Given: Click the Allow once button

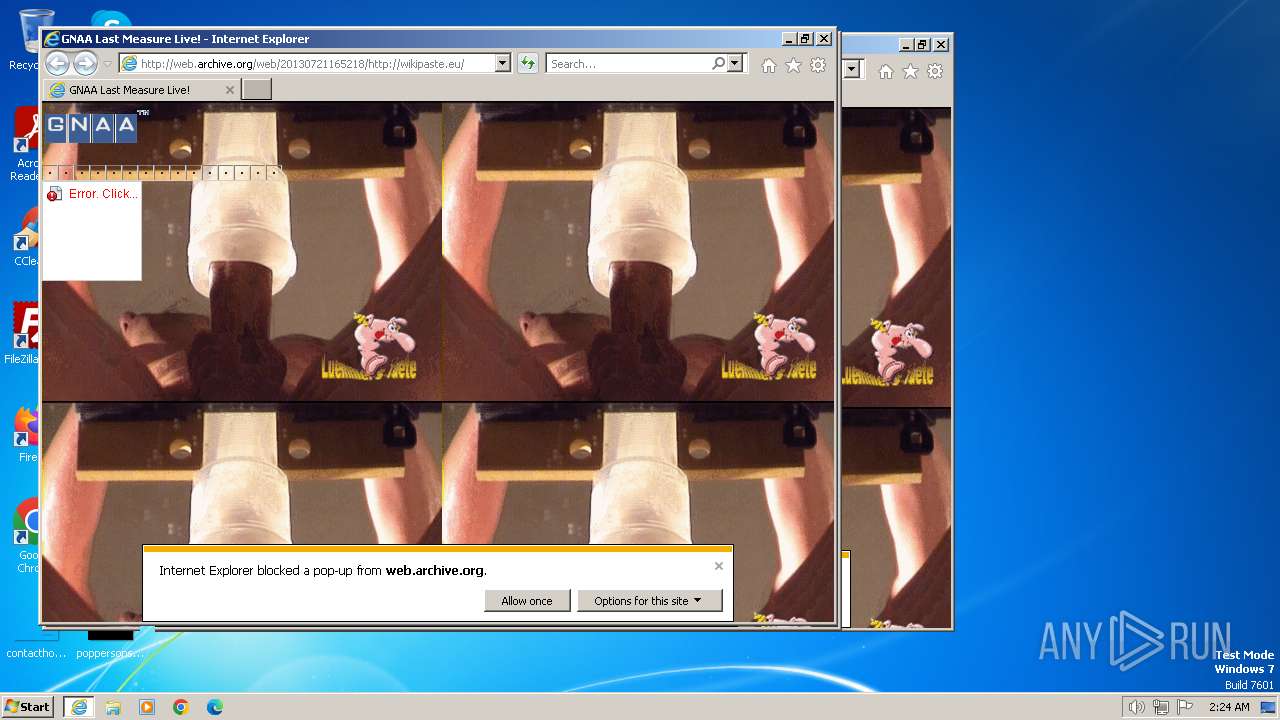Looking at the screenshot, I should pos(527,601).
